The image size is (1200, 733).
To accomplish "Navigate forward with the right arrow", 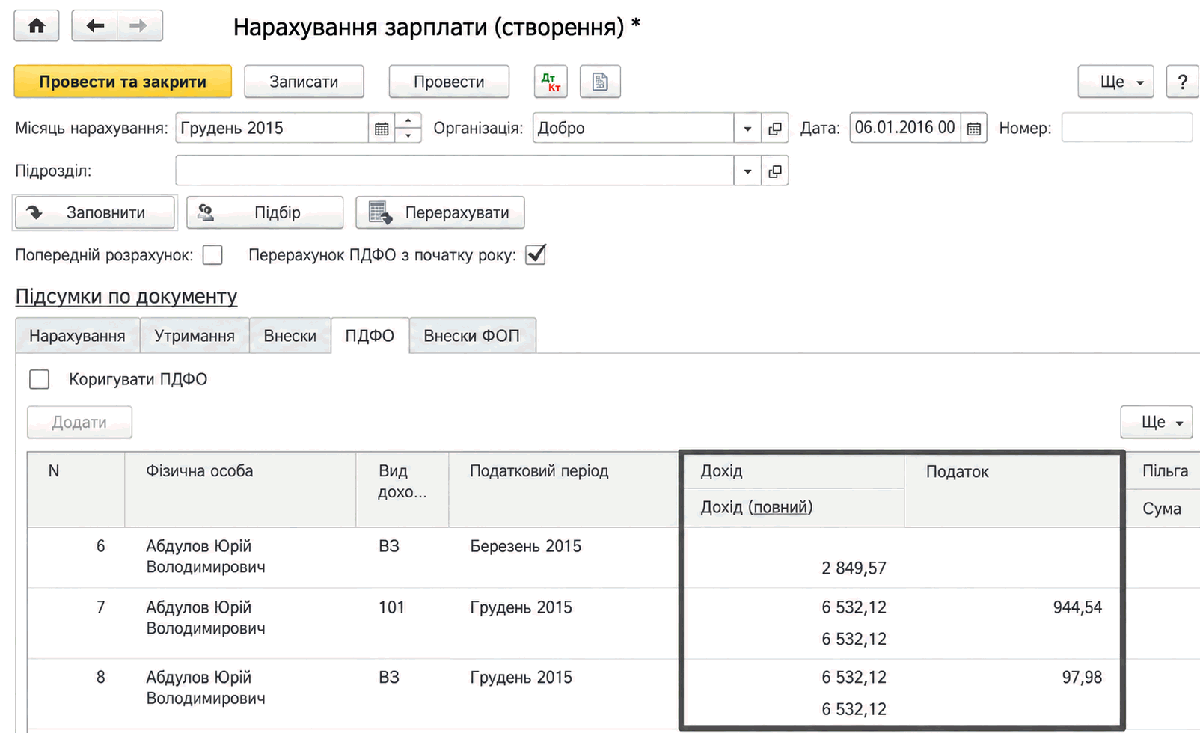I will (140, 27).
